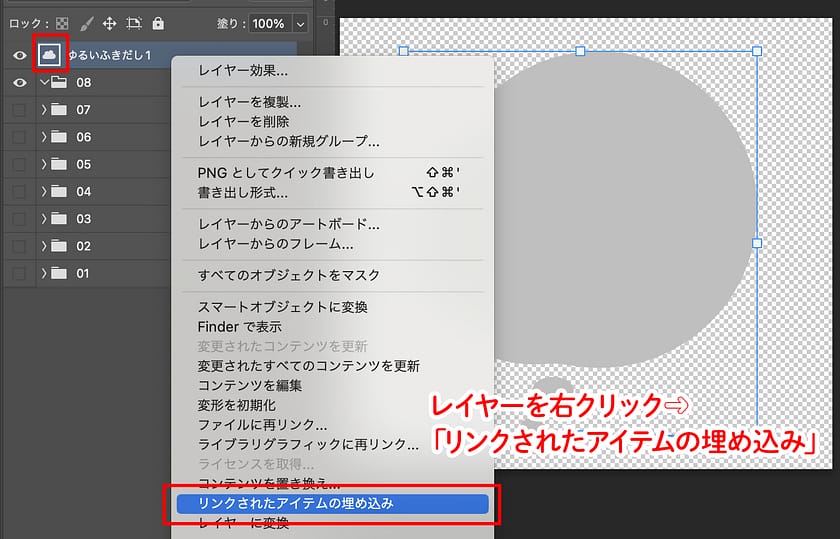Hide the 08 group using eye icon

(19, 83)
